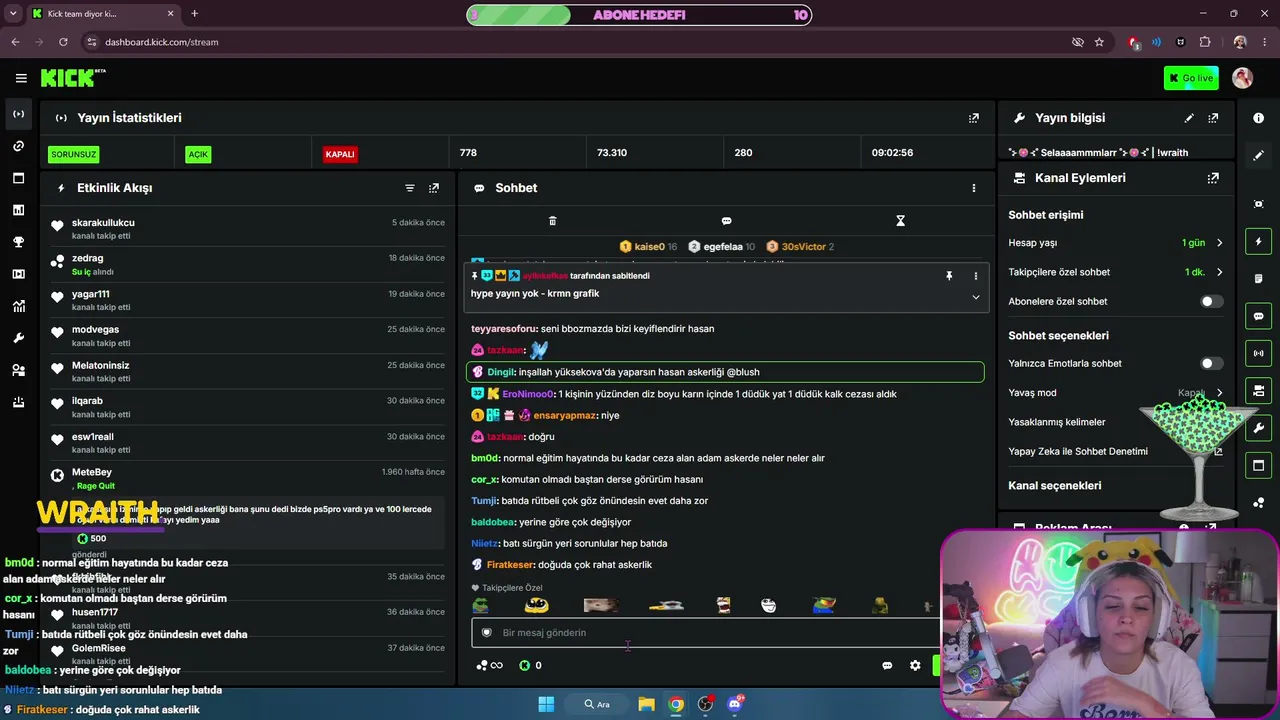Toggle the wrench widget in right rail
Image resolution: width=1280 pixels, height=720 pixels.
[x=1258, y=428]
